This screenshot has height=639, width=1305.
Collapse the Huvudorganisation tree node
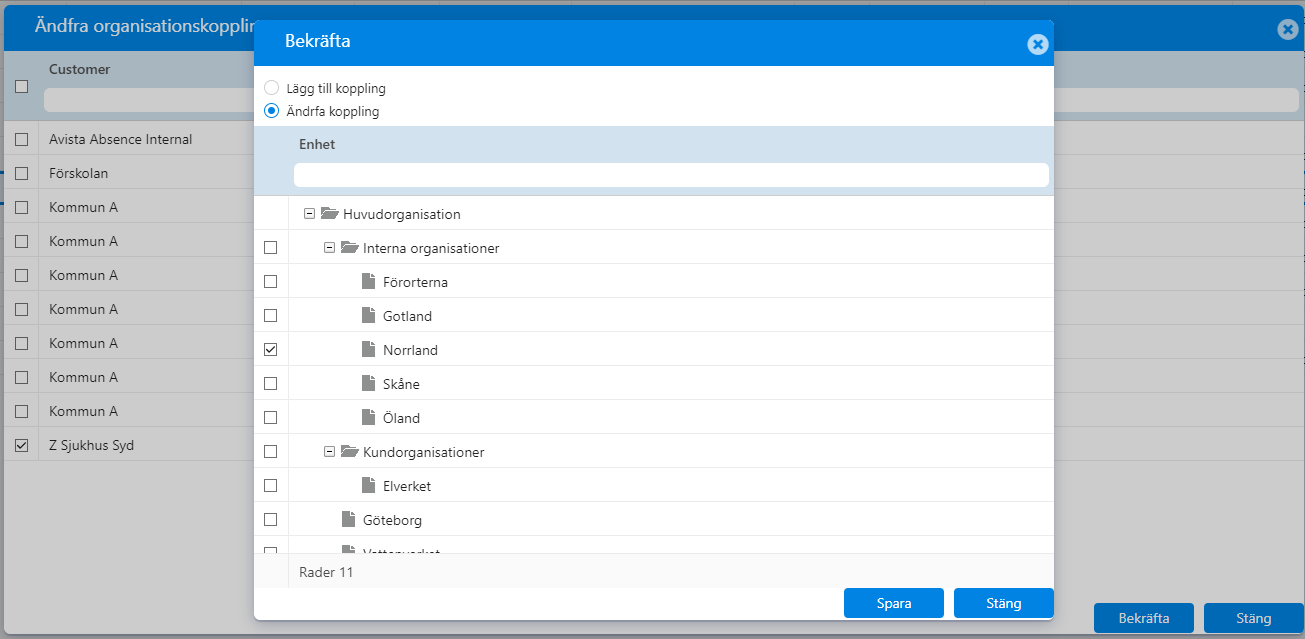pos(309,214)
